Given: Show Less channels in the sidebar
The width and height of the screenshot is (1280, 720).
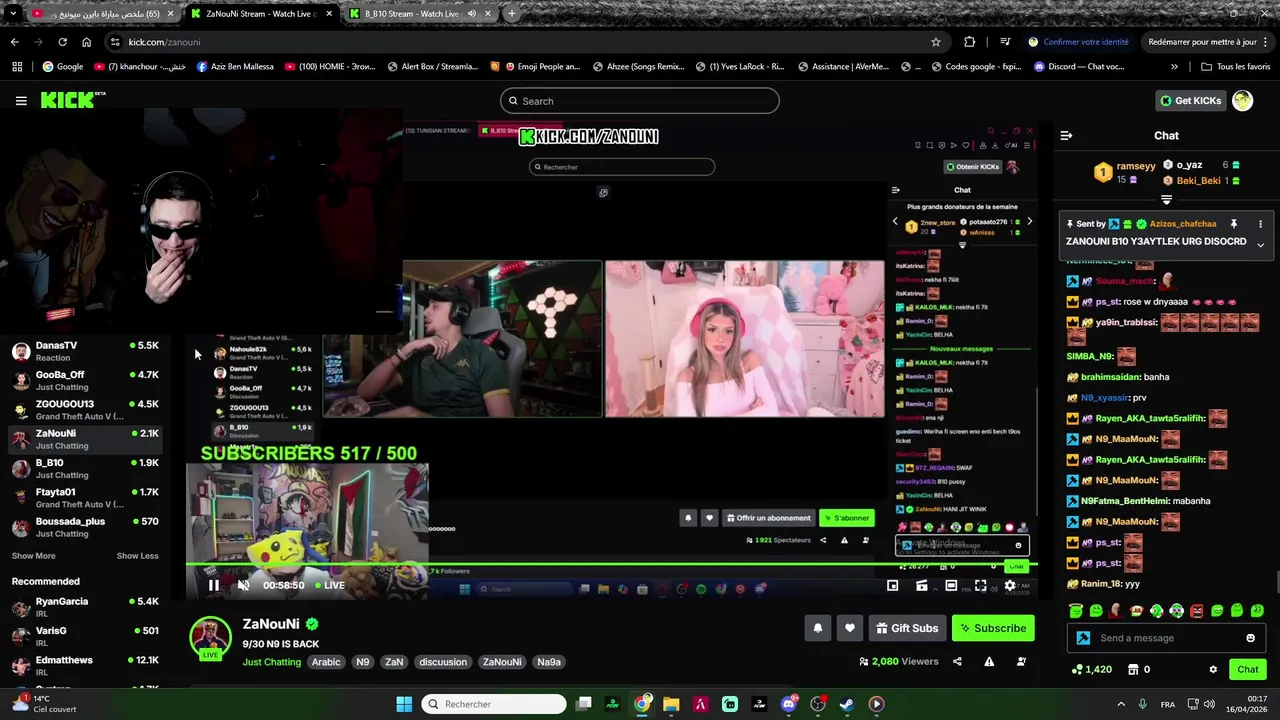Looking at the screenshot, I should [x=137, y=556].
